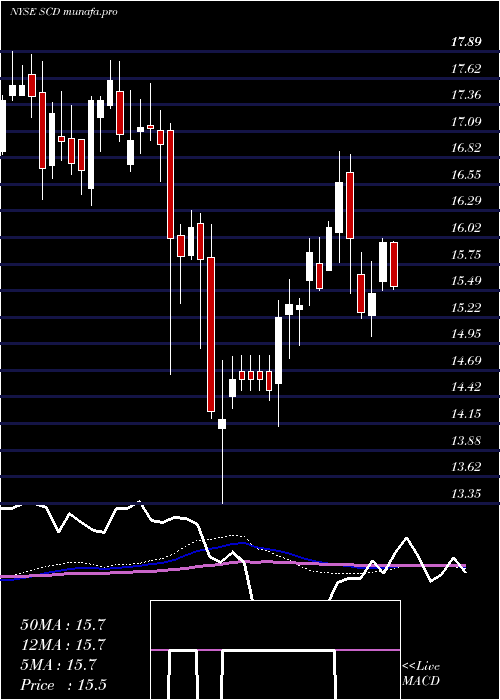This screenshot has width=500, height=700.
Task: Click the 16.55 price axis label
Action: tap(466, 175)
